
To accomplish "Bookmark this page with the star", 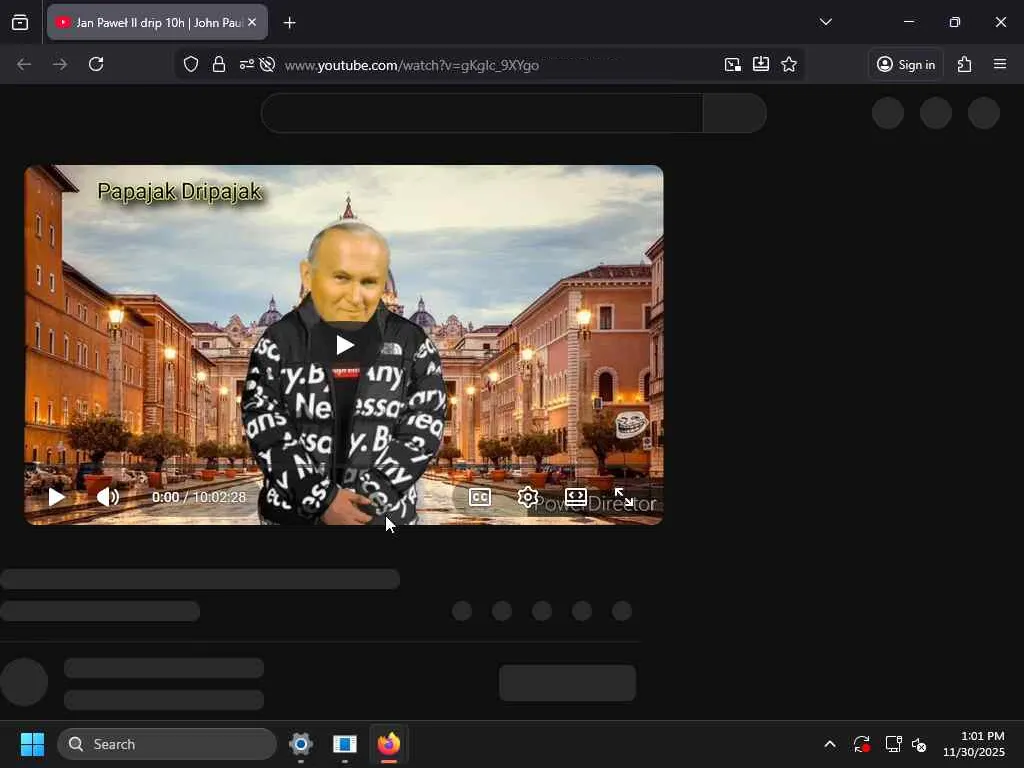I will pos(789,64).
